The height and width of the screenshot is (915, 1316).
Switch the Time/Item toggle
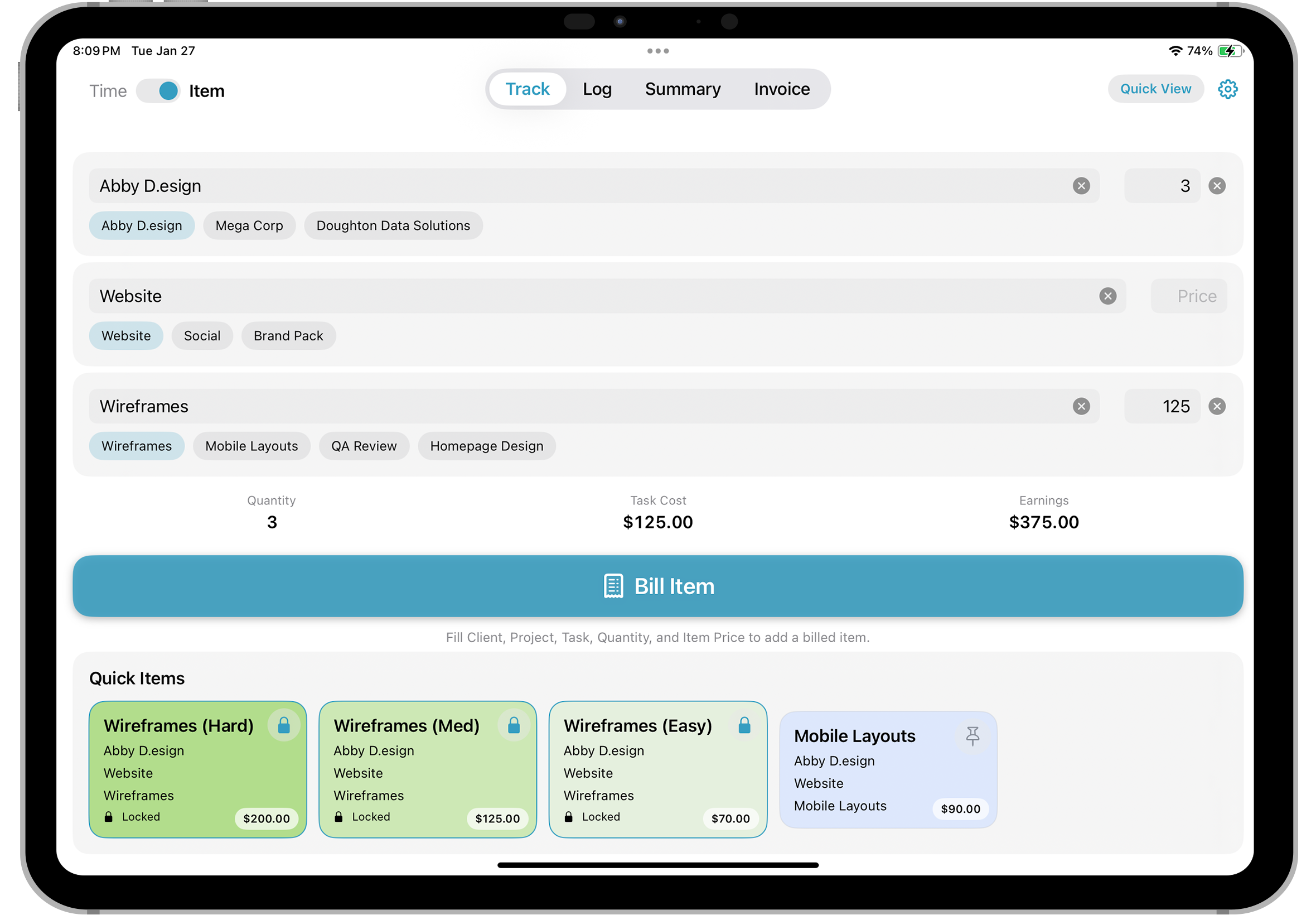point(158,90)
